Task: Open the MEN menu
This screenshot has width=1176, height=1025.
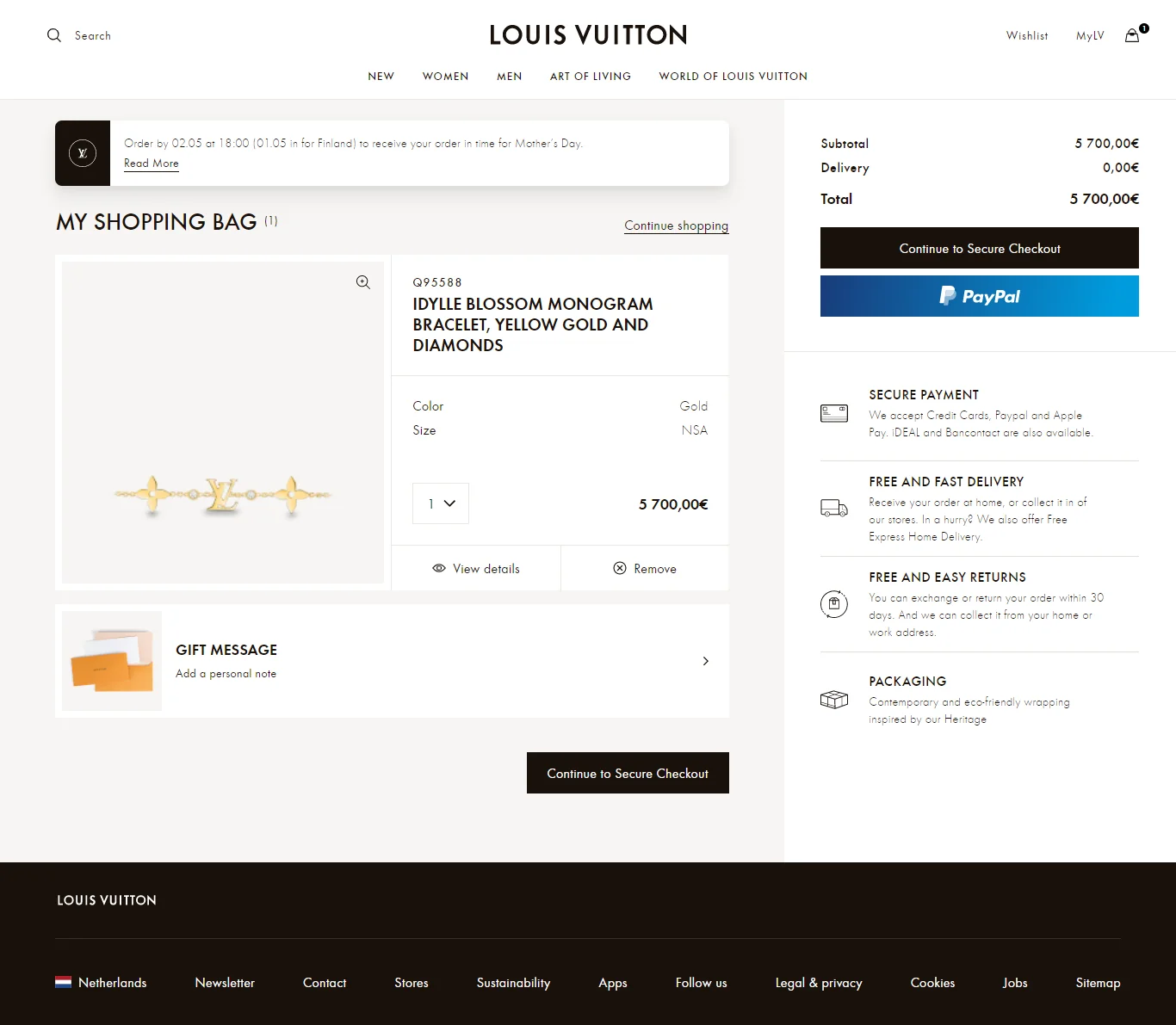Action: pyautogui.click(x=510, y=77)
